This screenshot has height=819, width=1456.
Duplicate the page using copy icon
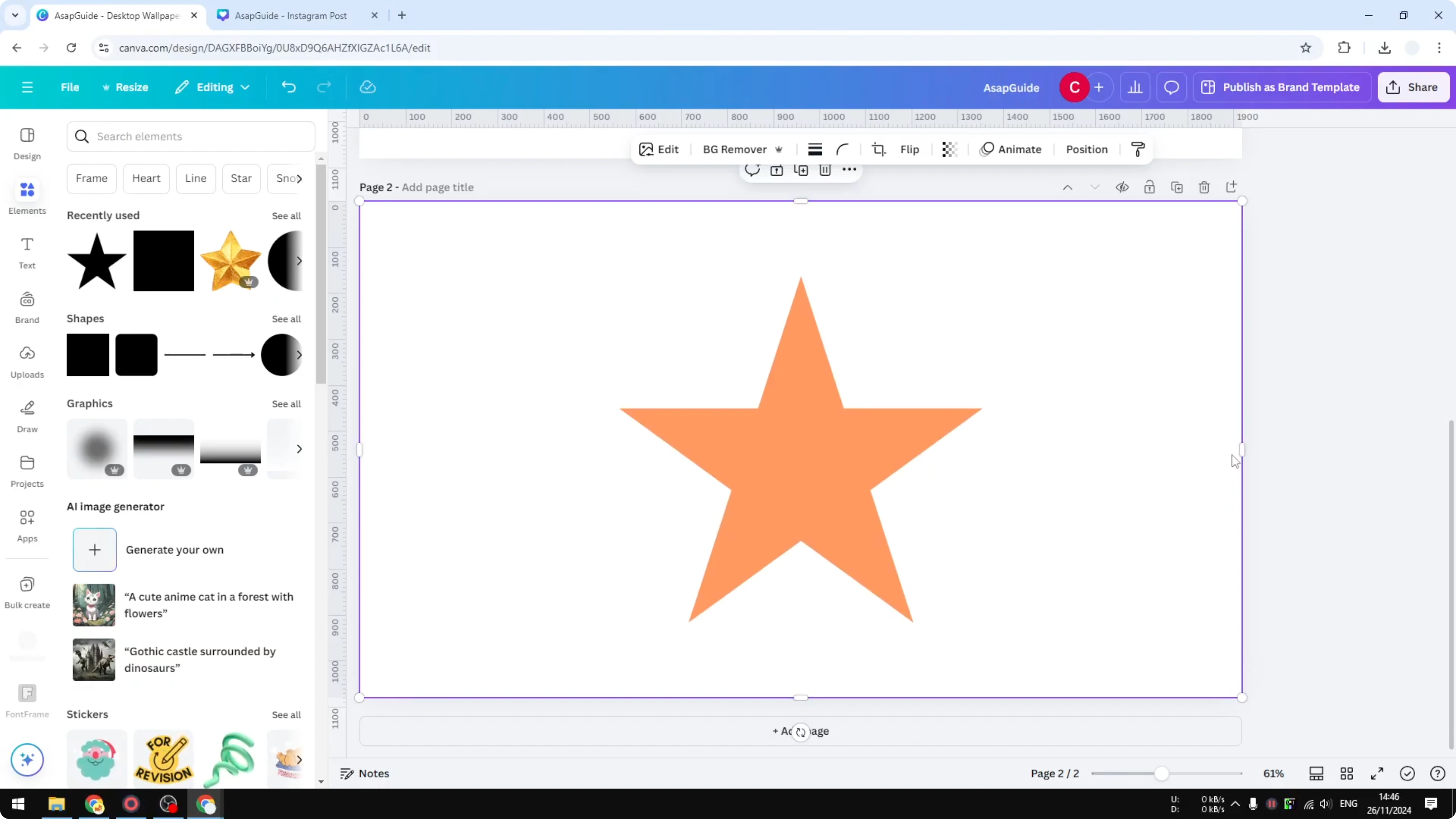click(1177, 187)
